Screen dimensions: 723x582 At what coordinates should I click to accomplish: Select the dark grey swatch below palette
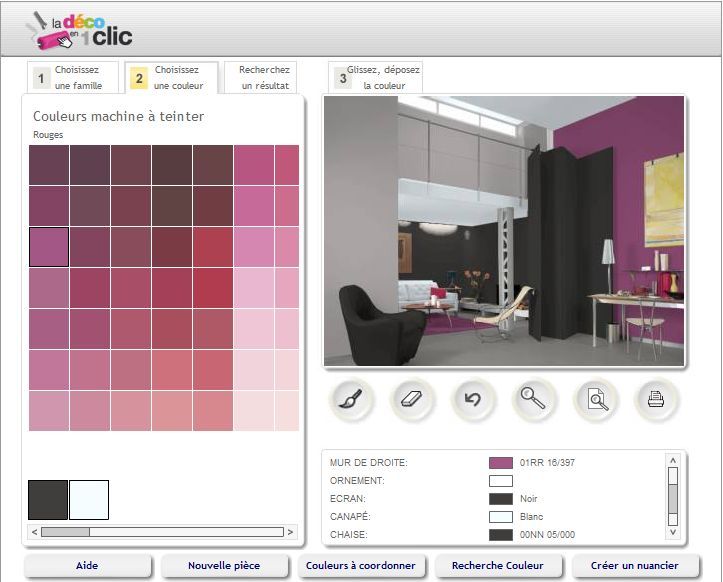pos(48,500)
